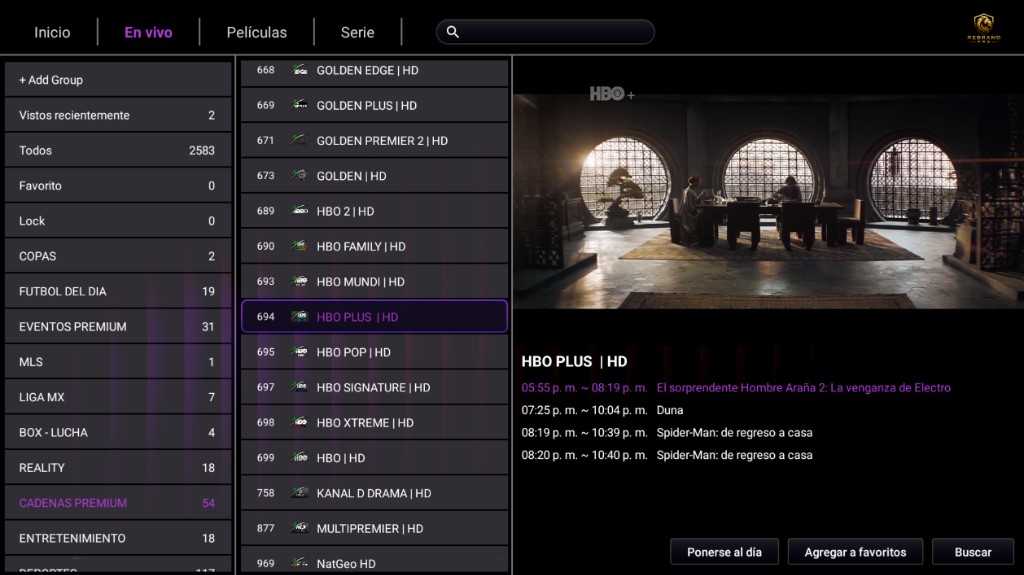The height and width of the screenshot is (575, 1024).
Task: Click the Ponerse al día button
Action: (724, 552)
